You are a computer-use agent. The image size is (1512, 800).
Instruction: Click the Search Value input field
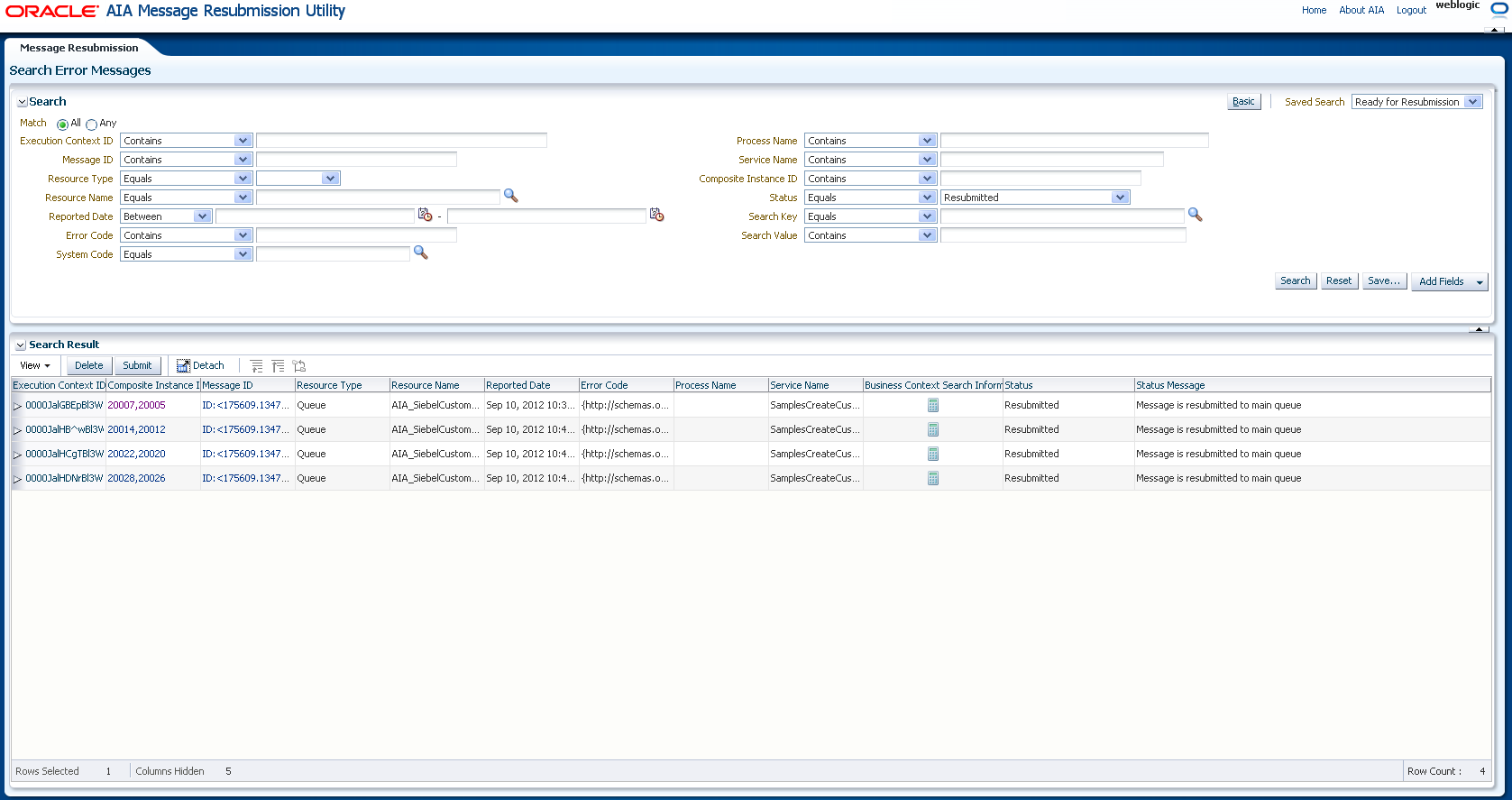(1063, 235)
